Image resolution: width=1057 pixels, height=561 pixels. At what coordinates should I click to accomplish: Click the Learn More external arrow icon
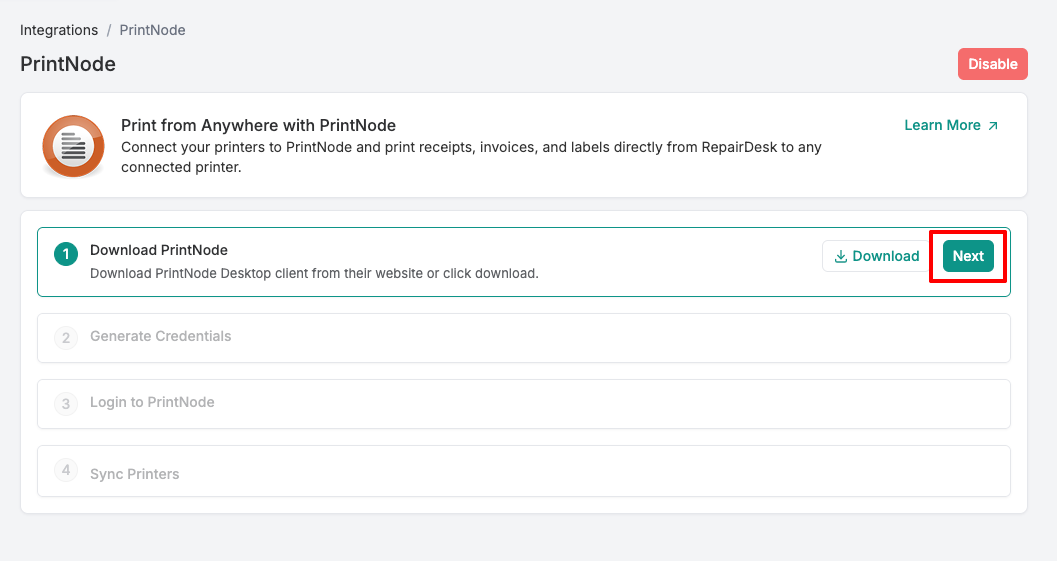(993, 126)
